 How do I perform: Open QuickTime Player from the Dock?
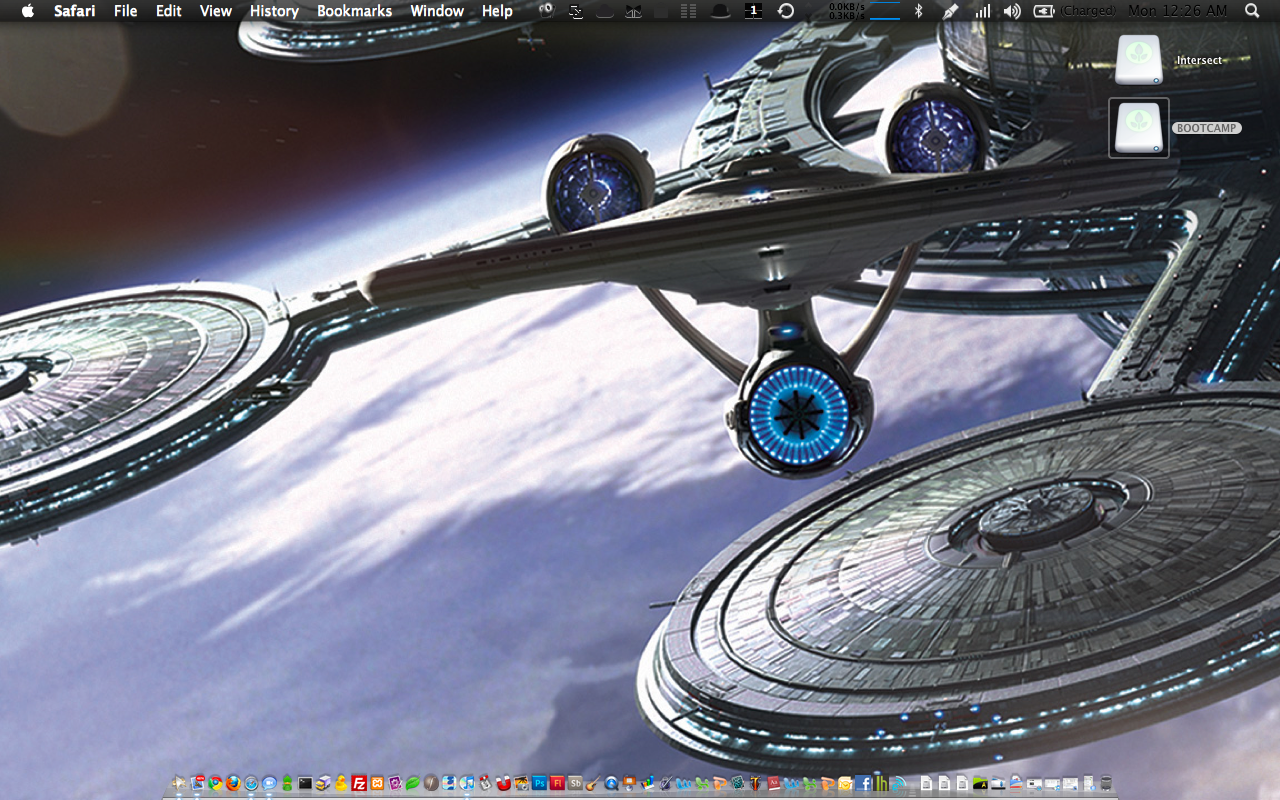[611, 783]
